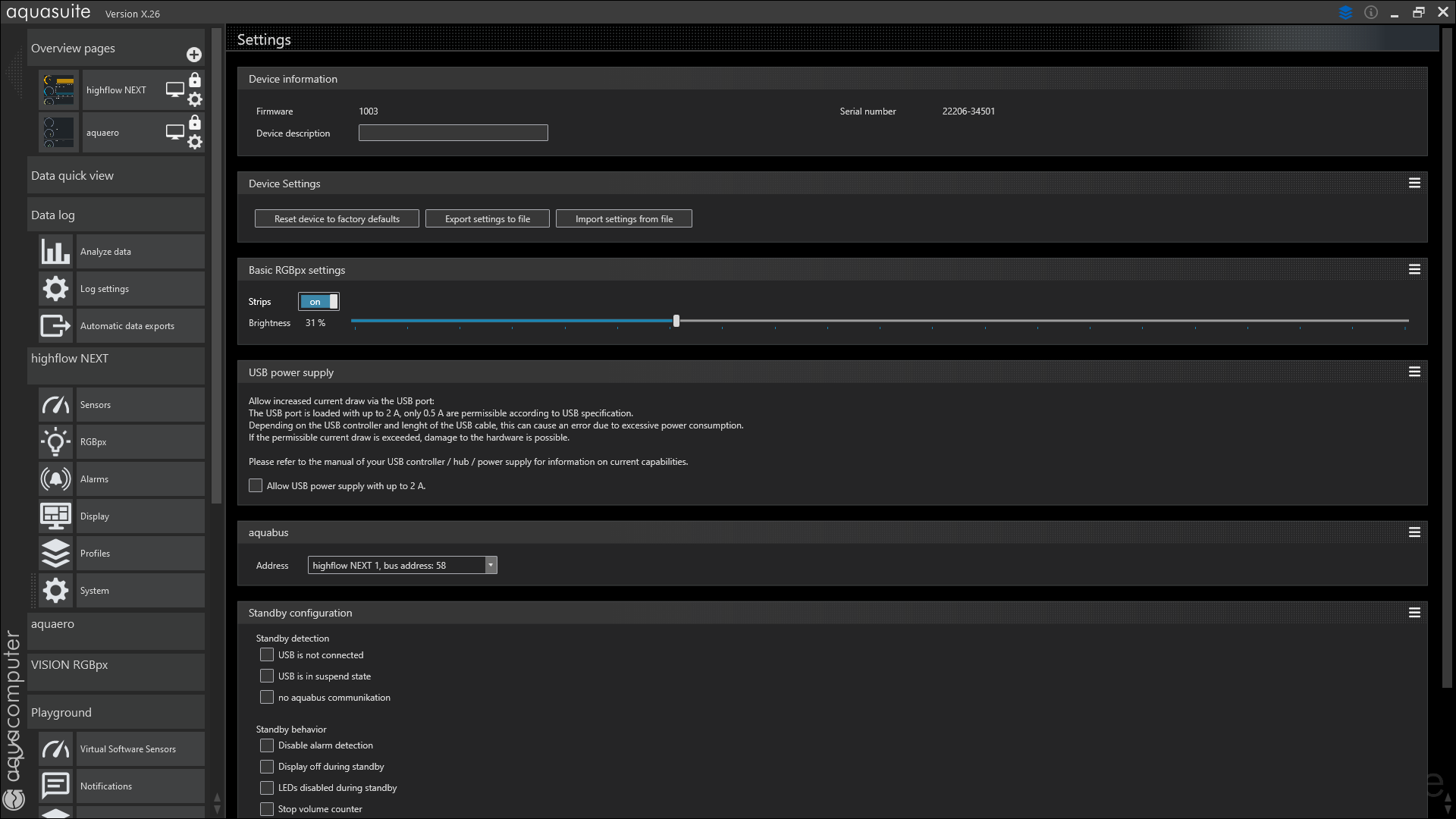Click the info icon in title bar
The width and height of the screenshot is (1456, 819).
pyautogui.click(x=1371, y=12)
